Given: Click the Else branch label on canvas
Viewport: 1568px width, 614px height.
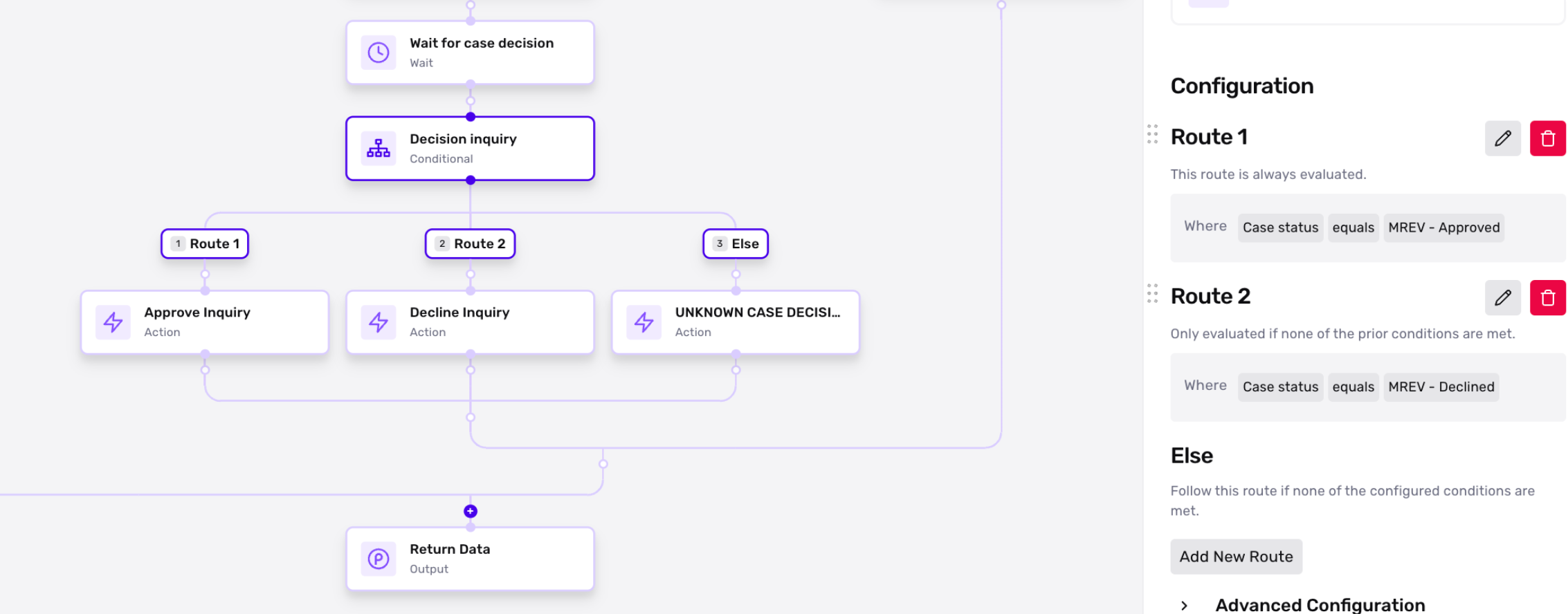Looking at the screenshot, I should point(736,243).
